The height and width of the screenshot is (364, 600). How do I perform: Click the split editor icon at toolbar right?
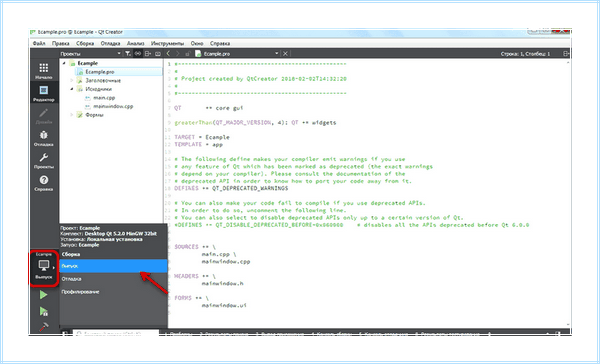[x=566, y=54]
